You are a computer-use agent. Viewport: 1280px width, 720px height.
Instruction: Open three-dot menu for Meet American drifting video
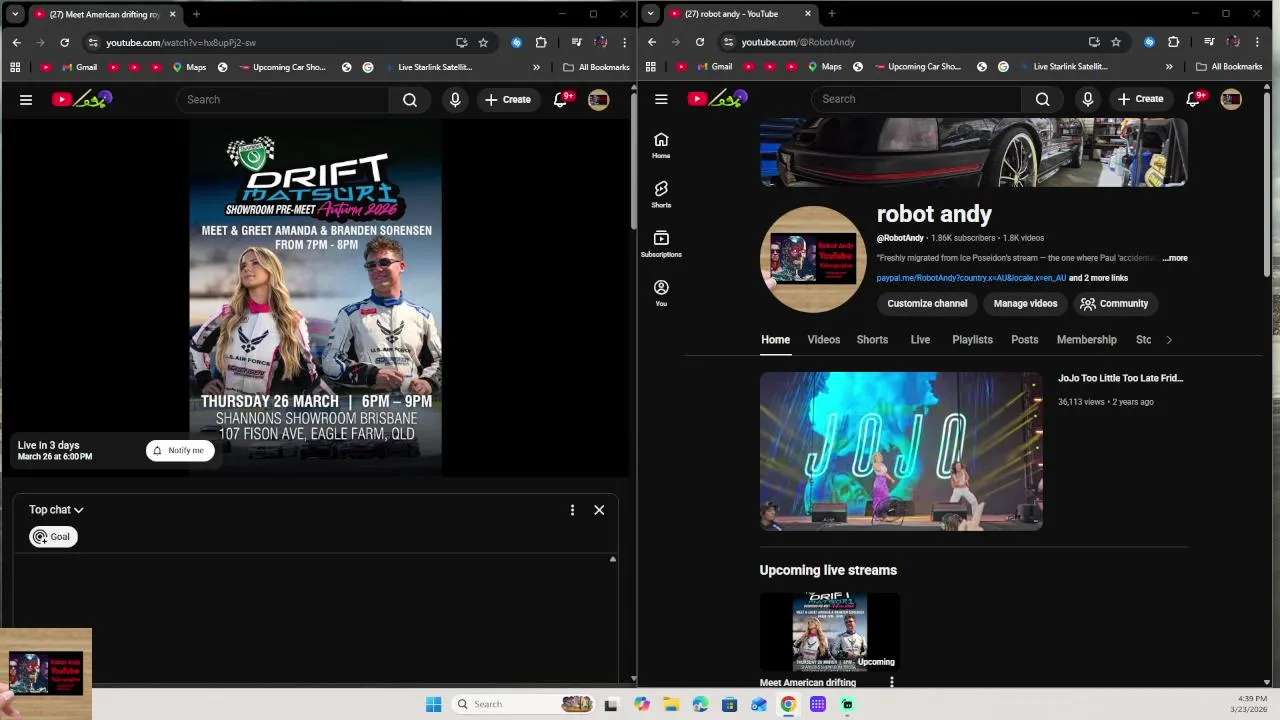891,682
